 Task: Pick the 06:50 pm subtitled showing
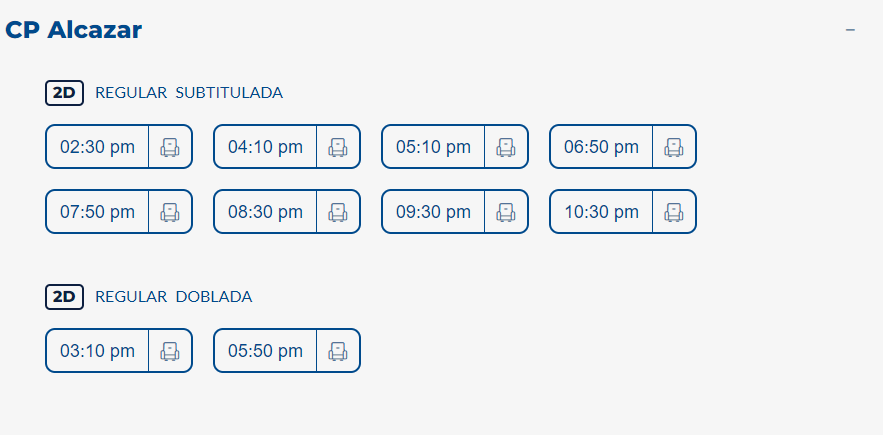click(601, 147)
